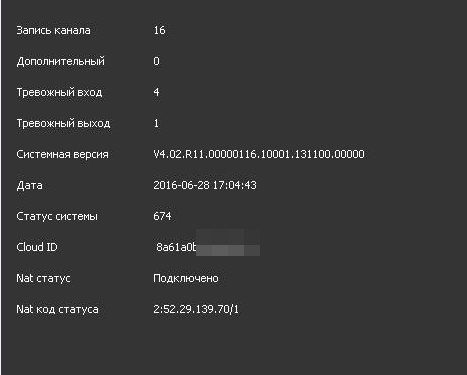Click the Cloud ID label
The width and height of the screenshot is (467, 375).
[x=37, y=247]
